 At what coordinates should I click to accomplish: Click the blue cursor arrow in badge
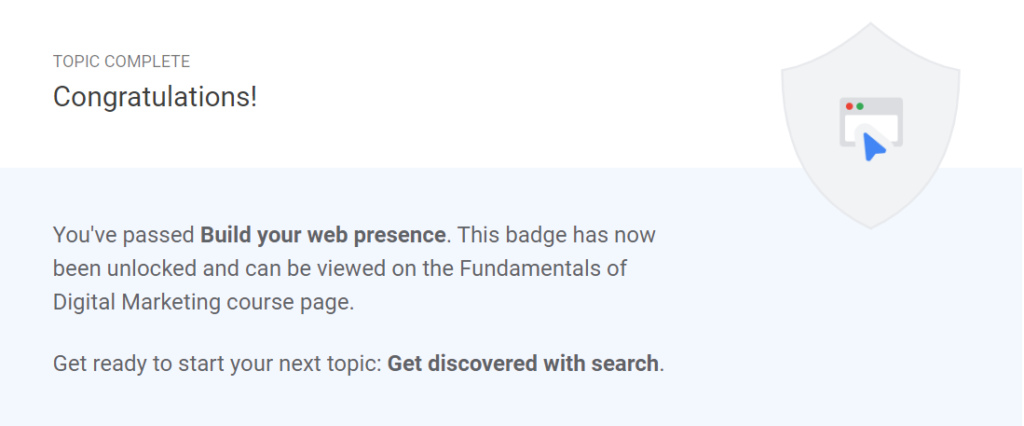pos(874,146)
